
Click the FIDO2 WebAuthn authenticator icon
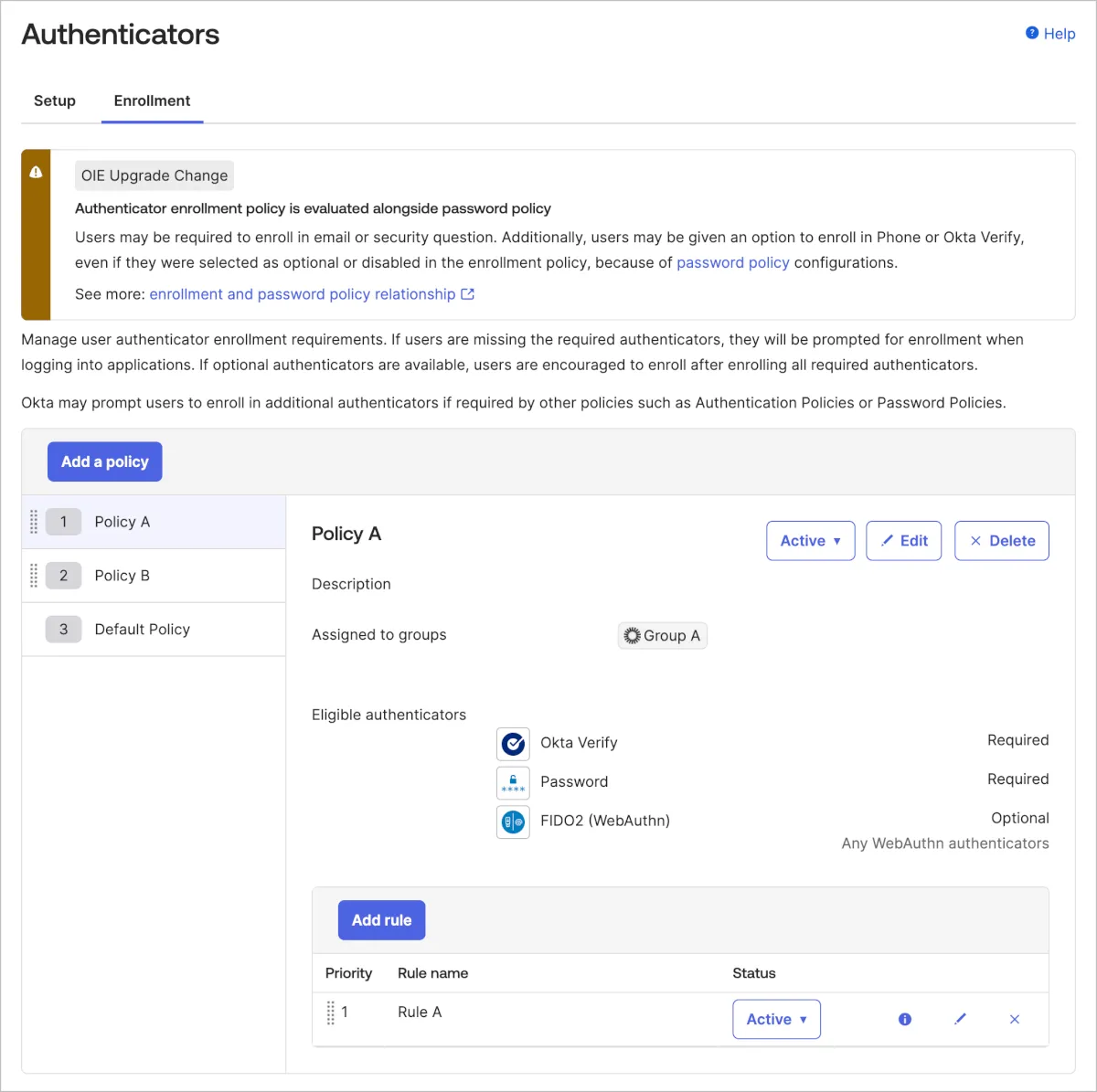(x=513, y=822)
